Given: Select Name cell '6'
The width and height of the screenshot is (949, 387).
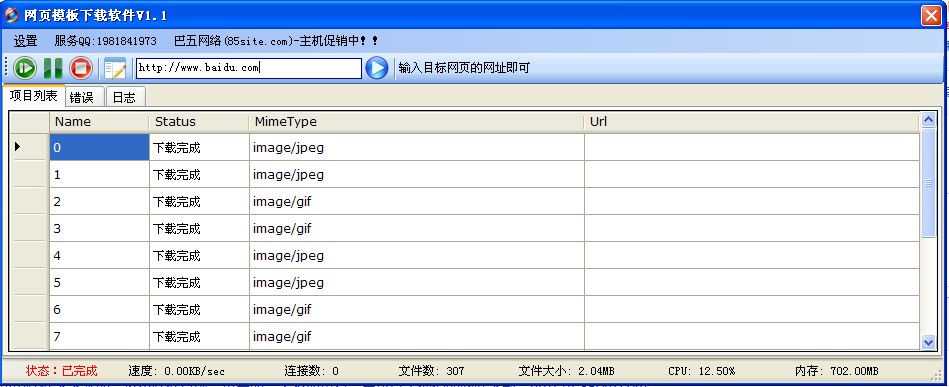Looking at the screenshot, I should coord(99,309).
